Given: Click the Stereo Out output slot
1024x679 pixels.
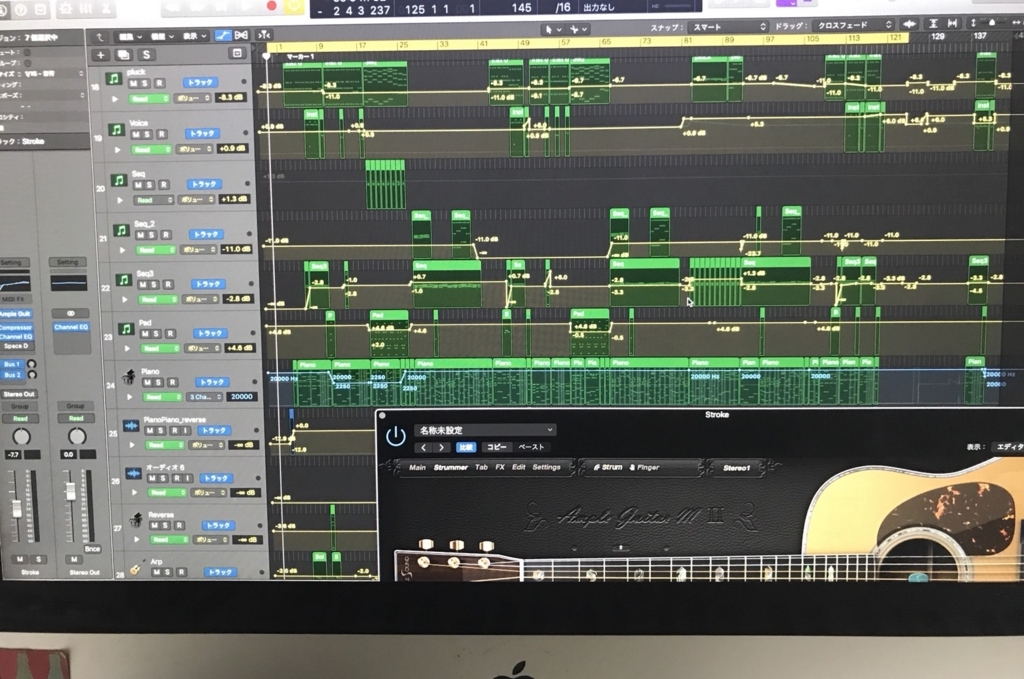Looking at the screenshot, I should [x=19, y=394].
